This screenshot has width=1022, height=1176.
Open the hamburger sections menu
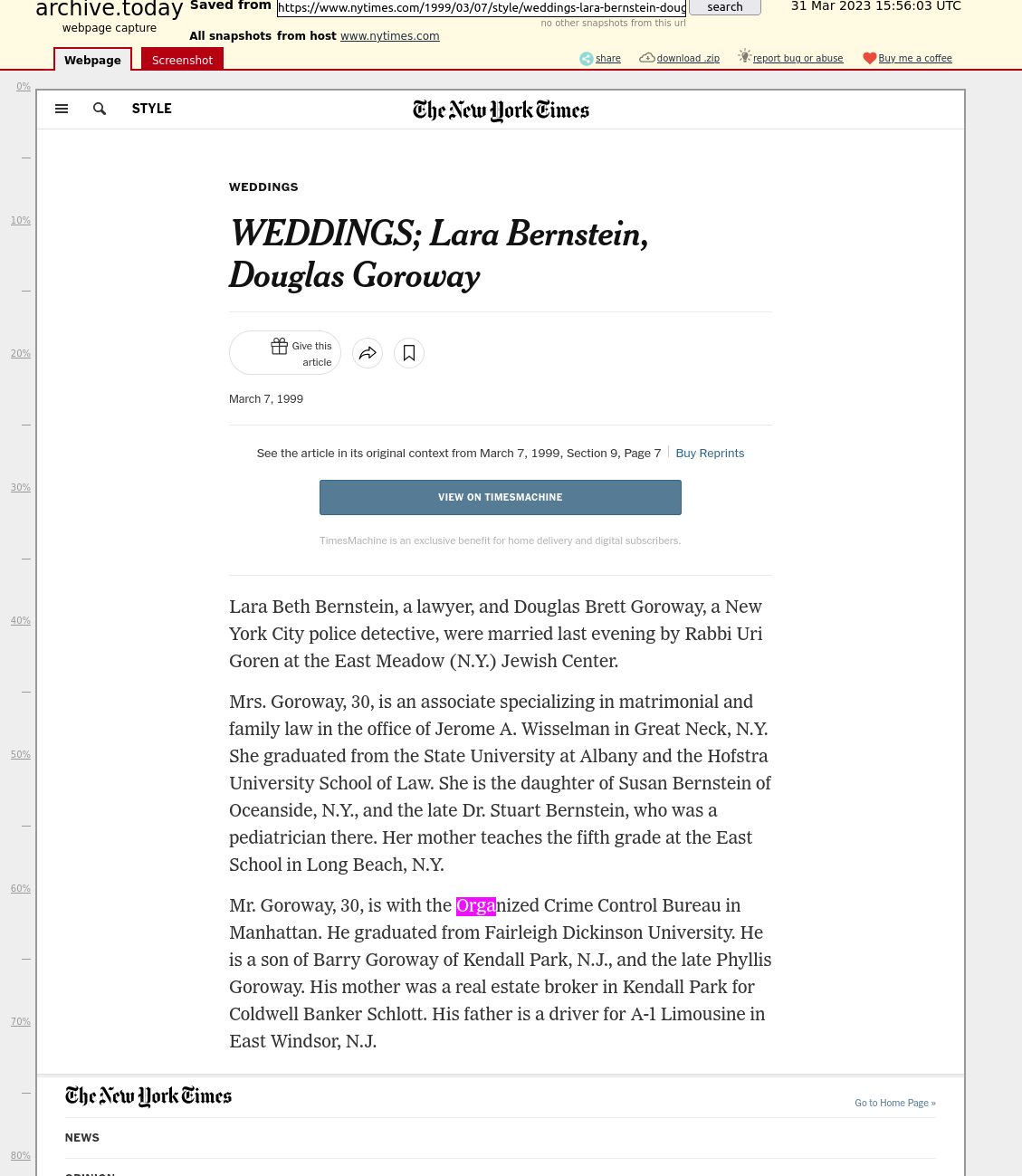(x=62, y=109)
